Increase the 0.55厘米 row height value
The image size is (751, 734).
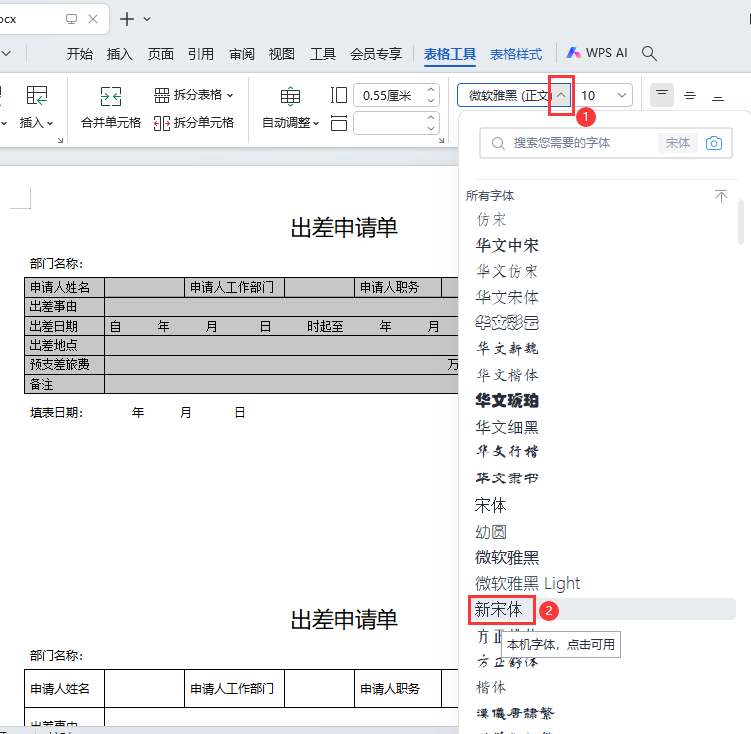(x=431, y=90)
